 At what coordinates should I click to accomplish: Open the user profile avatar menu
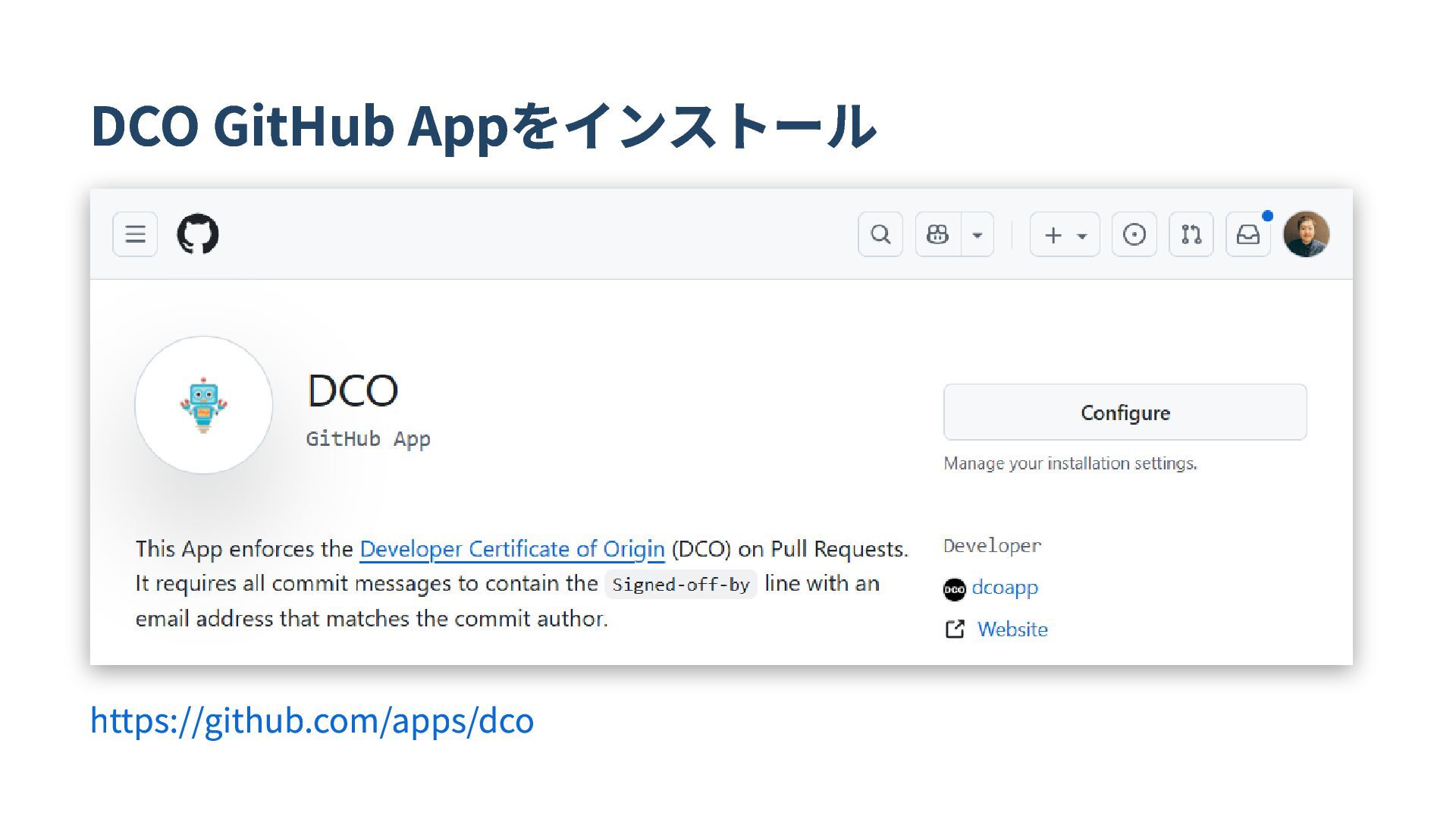pos(1306,234)
